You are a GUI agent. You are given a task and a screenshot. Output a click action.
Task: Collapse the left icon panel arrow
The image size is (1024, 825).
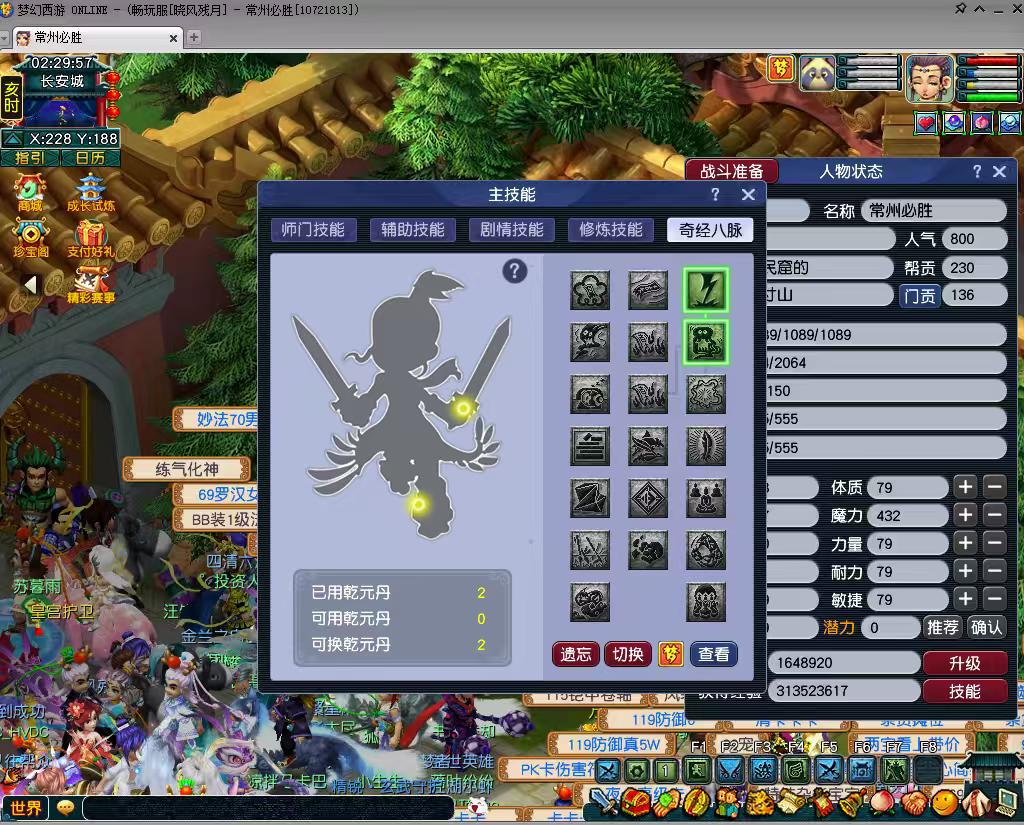[30, 284]
